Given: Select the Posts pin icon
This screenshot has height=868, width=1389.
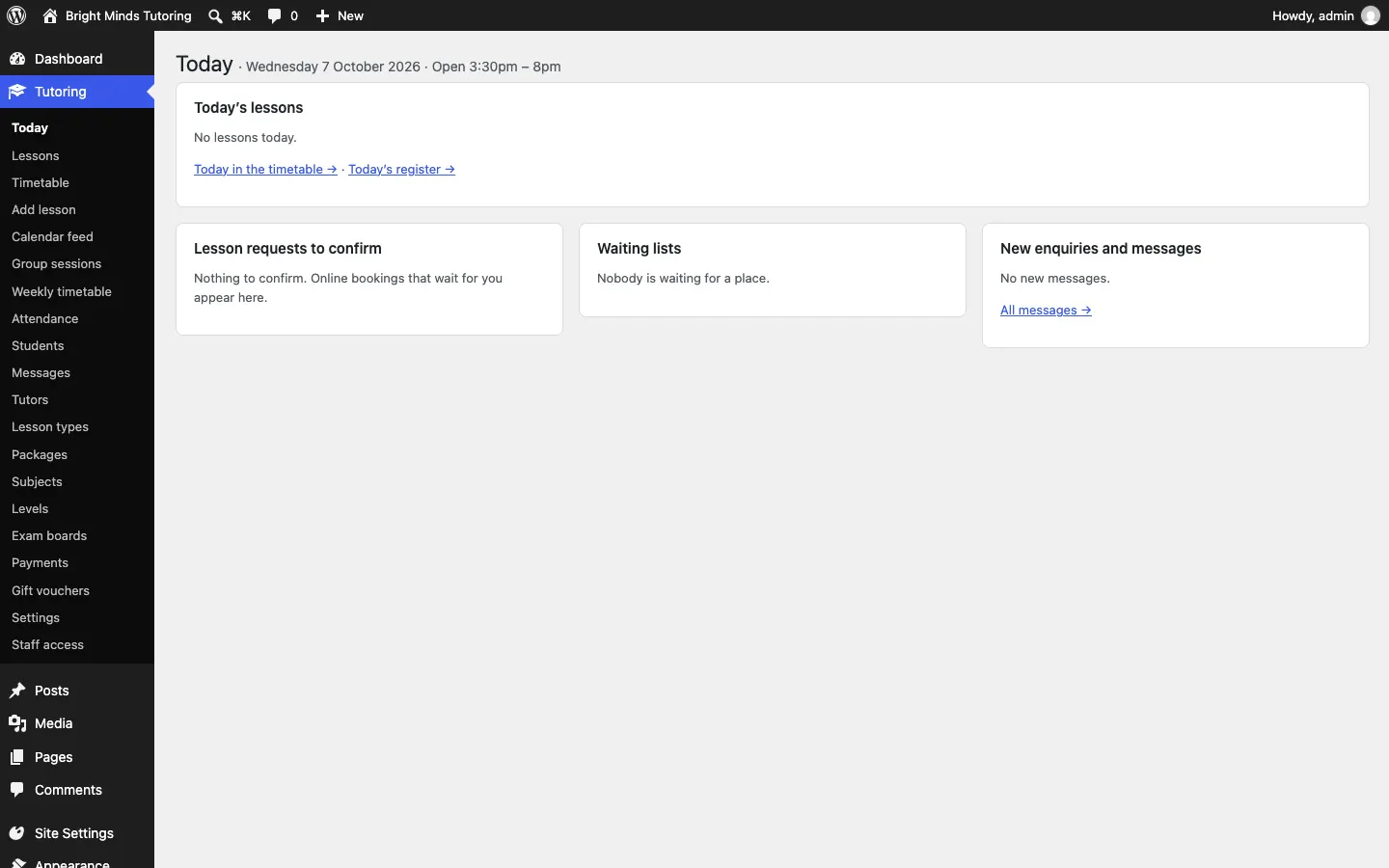Looking at the screenshot, I should [17, 691].
